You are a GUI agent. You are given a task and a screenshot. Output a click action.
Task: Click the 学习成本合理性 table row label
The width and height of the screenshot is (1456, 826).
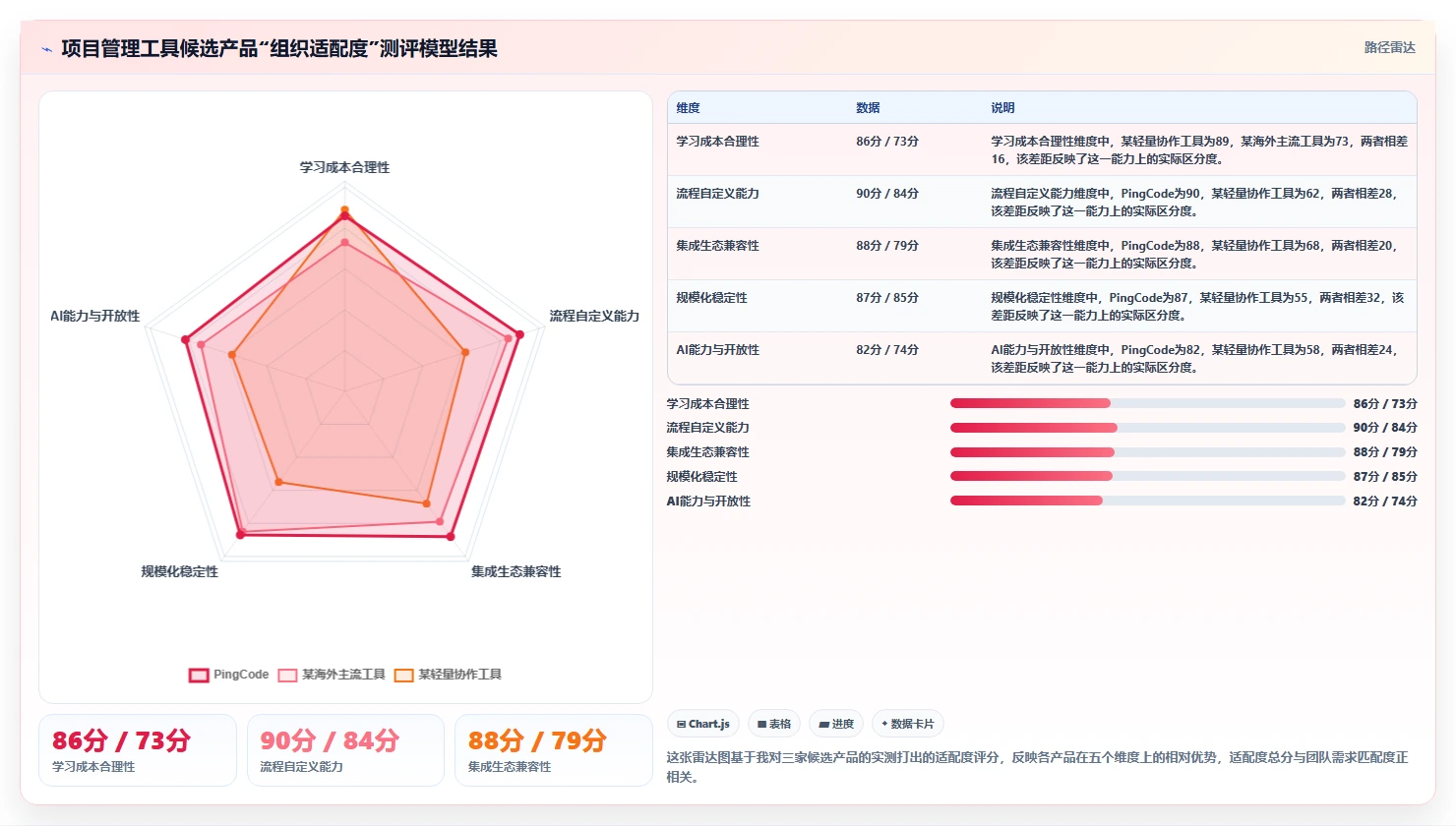click(717, 142)
